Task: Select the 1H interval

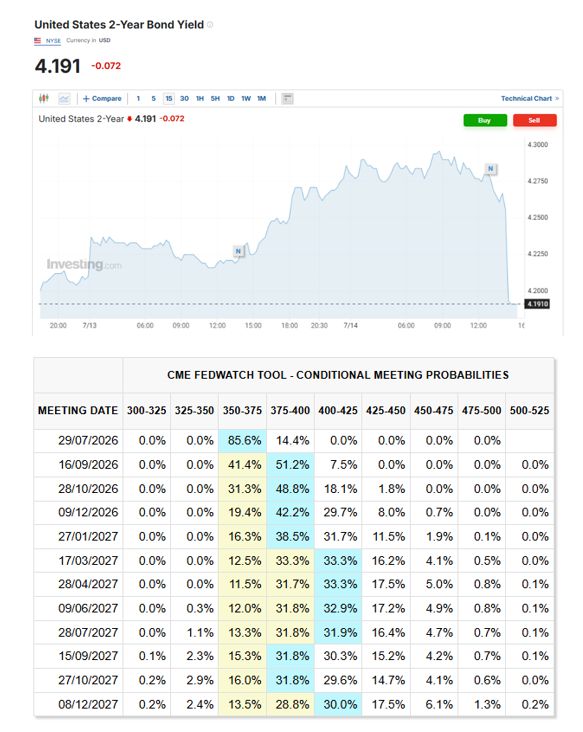Action: pyautogui.click(x=200, y=99)
